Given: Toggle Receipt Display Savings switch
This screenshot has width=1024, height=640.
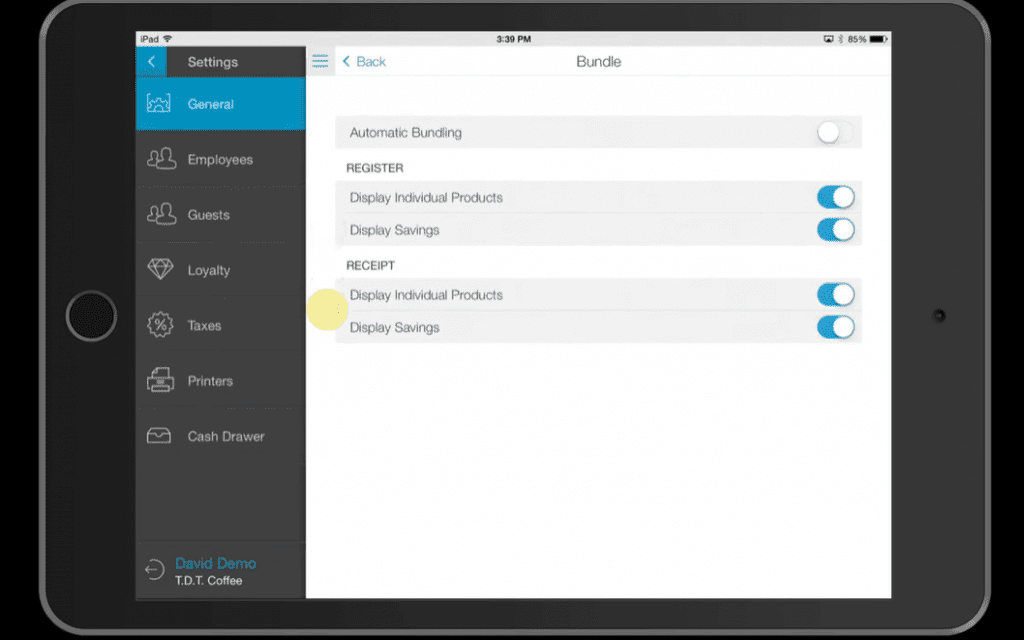Looking at the screenshot, I should click(835, 327).
